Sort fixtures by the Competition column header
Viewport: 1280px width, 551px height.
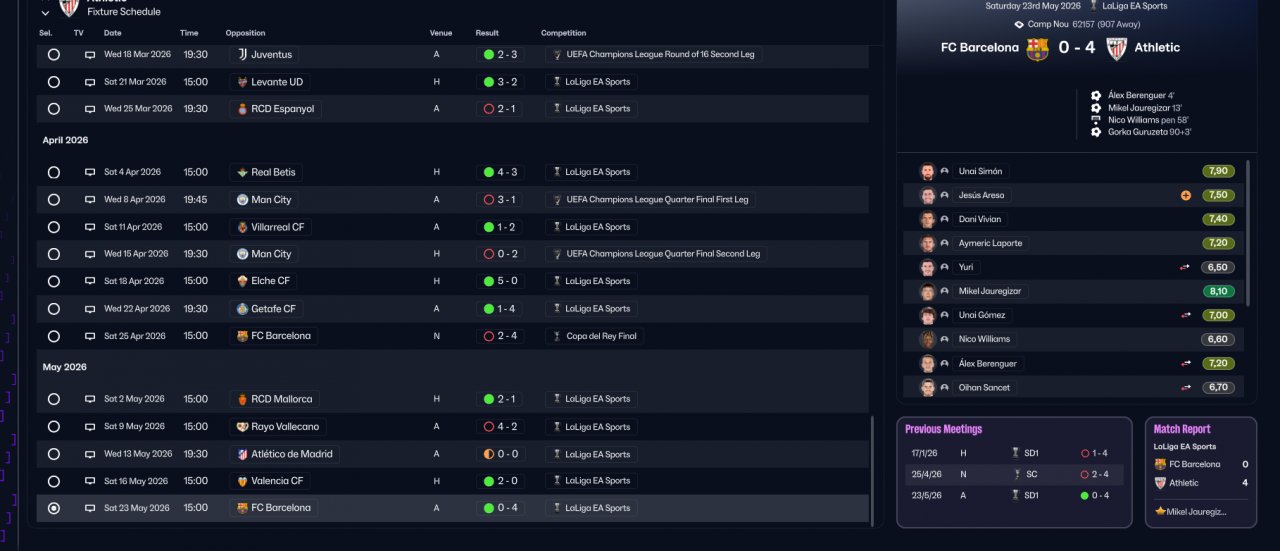(563, 33)
